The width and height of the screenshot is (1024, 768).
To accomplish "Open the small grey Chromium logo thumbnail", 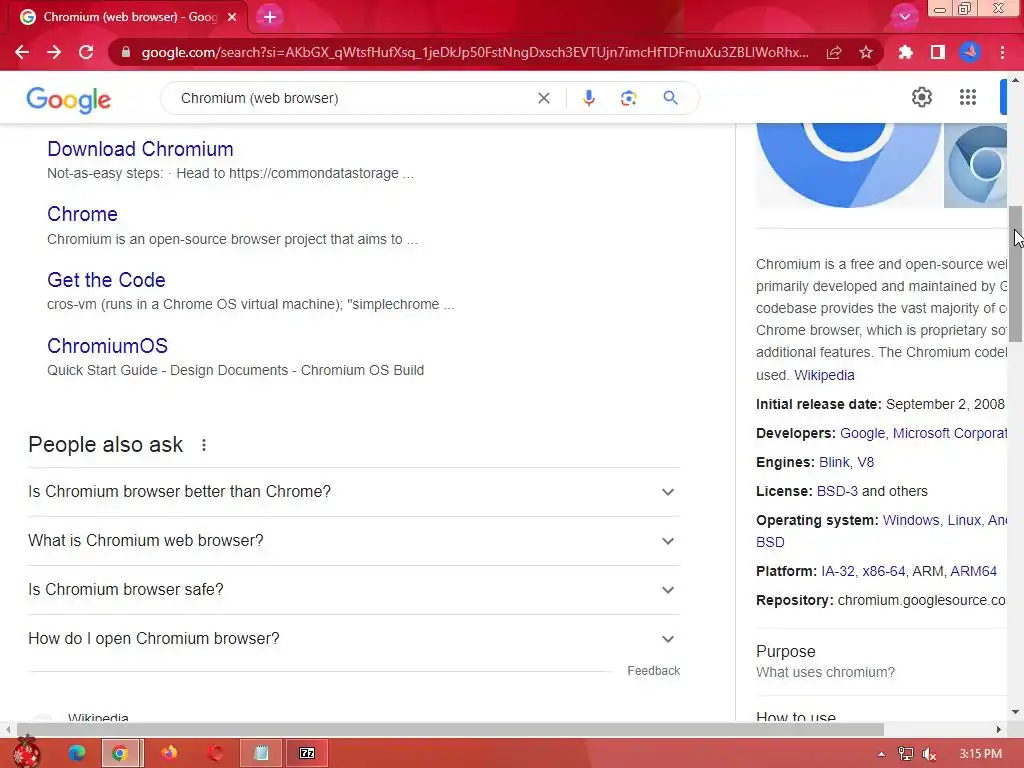I will click(x=976, y=167).
